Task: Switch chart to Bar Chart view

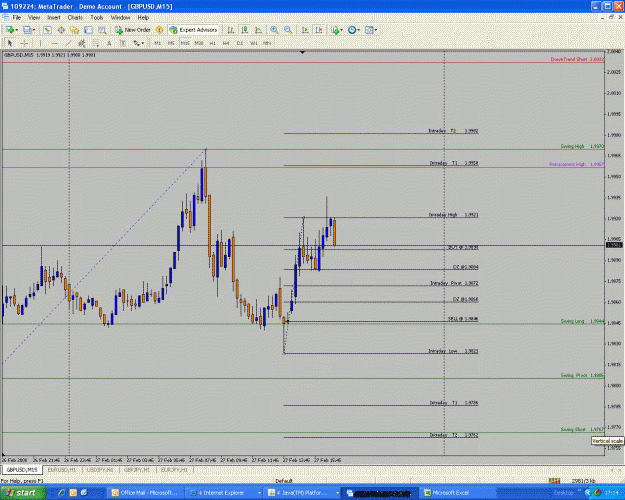Action: [x=230, y=30]
